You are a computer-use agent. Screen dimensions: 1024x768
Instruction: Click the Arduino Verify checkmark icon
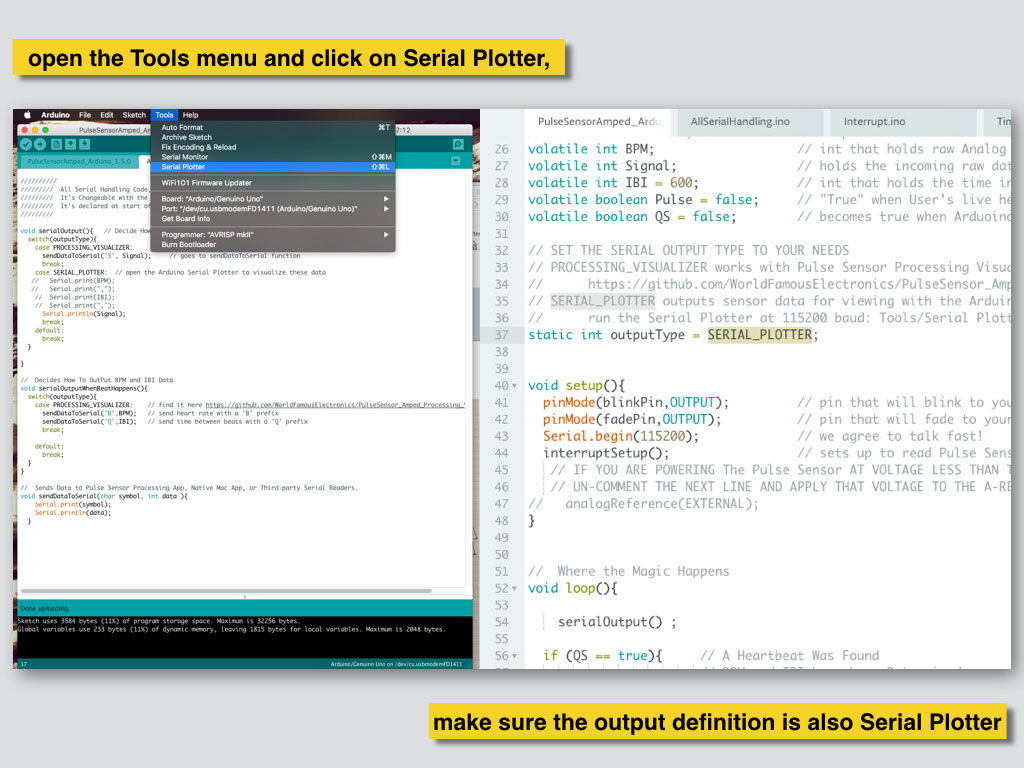point(26,144)
